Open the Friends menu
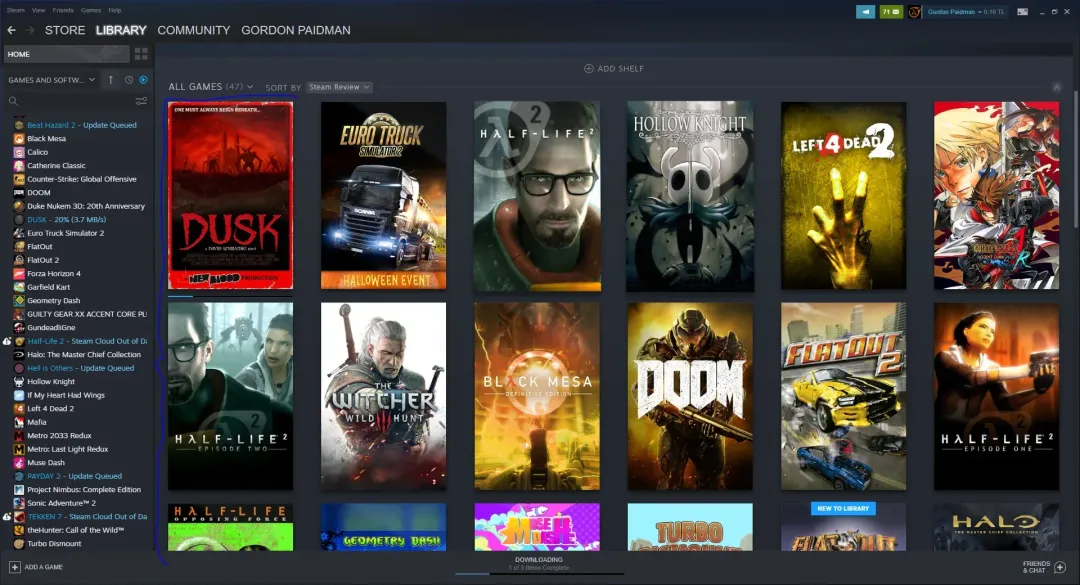The image size is (1080, 585). pyautogui.click(x=63, y=10)
